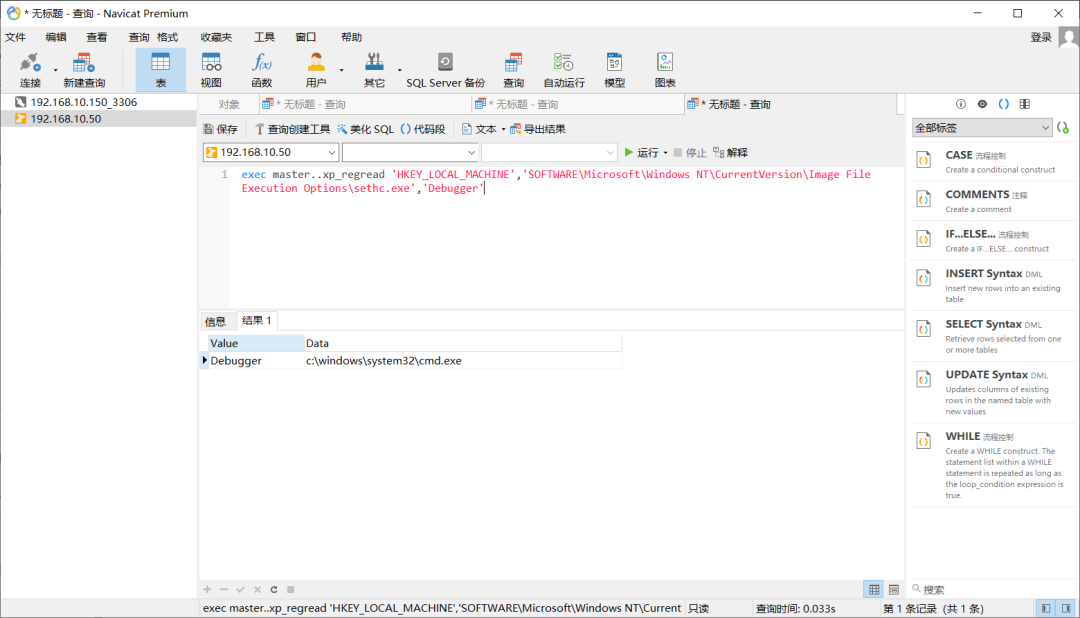Image resolution: width=1080 pixels, height=618 pixels.
Task: Click 代码段 snippet button
Action: (x=423, y=130)
